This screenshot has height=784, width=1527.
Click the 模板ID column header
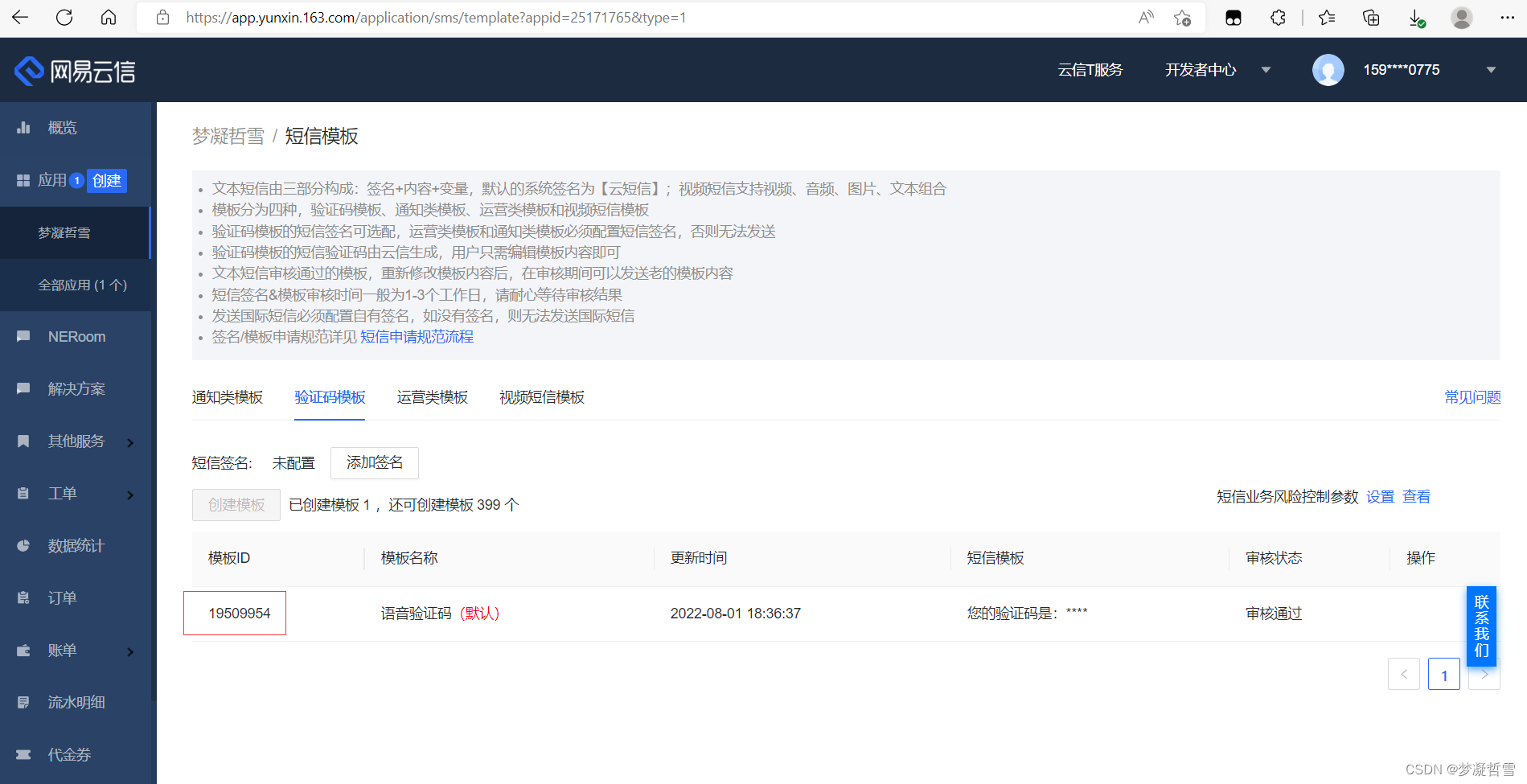tap(229, 558)
